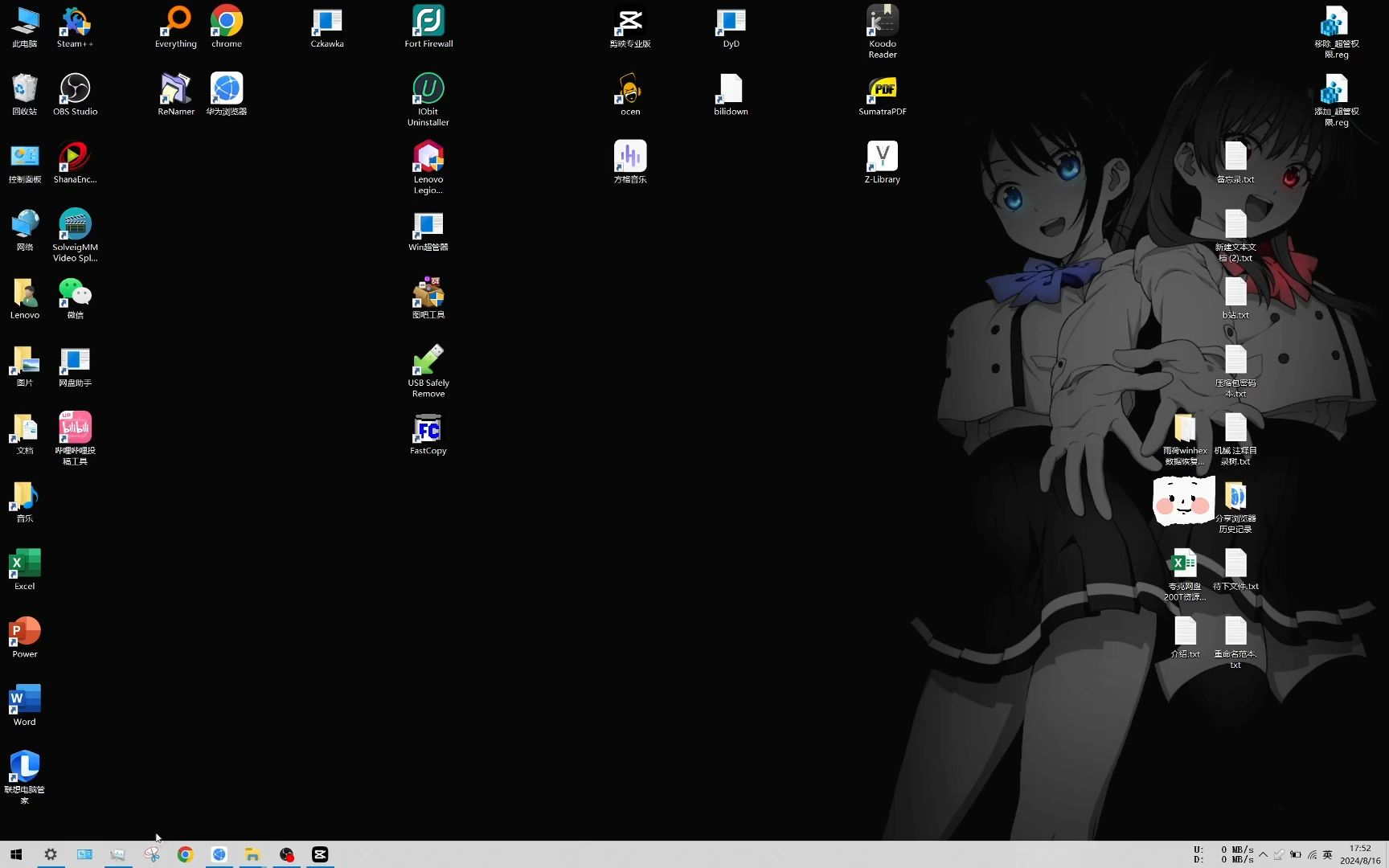Open the Word desktop shortcut
This screenshot has height=868, width=1389.
pos(25,705)
